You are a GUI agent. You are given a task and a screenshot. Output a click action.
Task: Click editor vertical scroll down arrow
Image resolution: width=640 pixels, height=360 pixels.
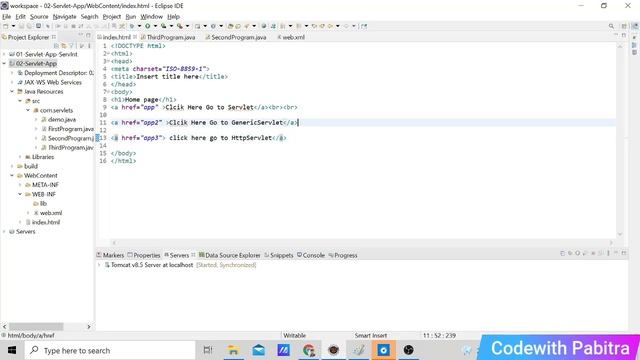click(x=620, y=234)
